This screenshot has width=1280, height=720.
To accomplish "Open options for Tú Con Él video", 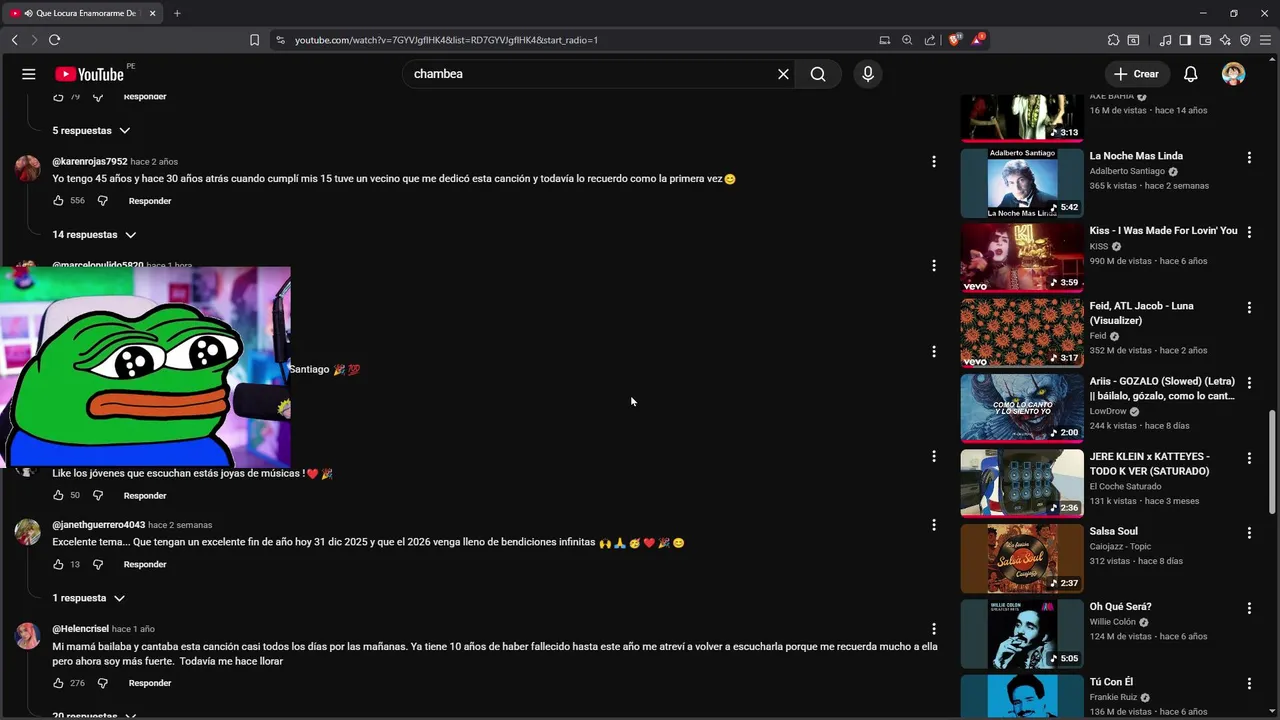I will (1249, 683).
